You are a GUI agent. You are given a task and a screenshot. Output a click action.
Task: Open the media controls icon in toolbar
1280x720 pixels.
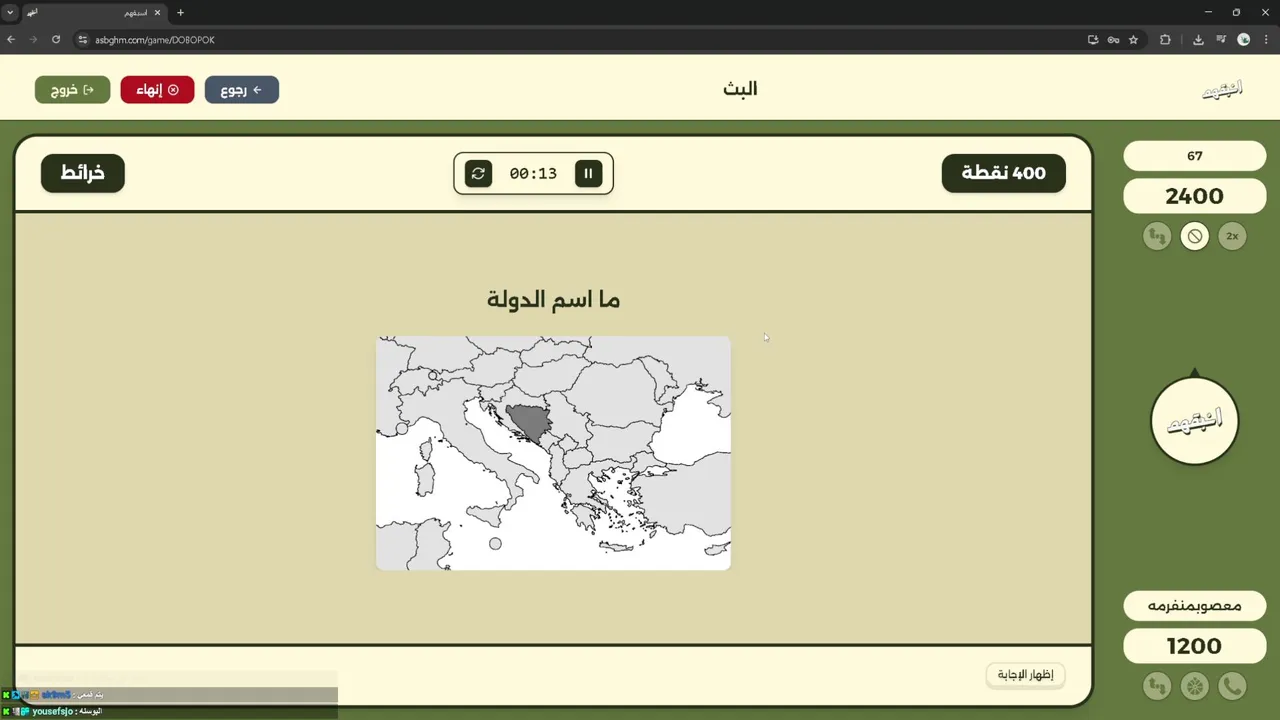(1221, 40)
